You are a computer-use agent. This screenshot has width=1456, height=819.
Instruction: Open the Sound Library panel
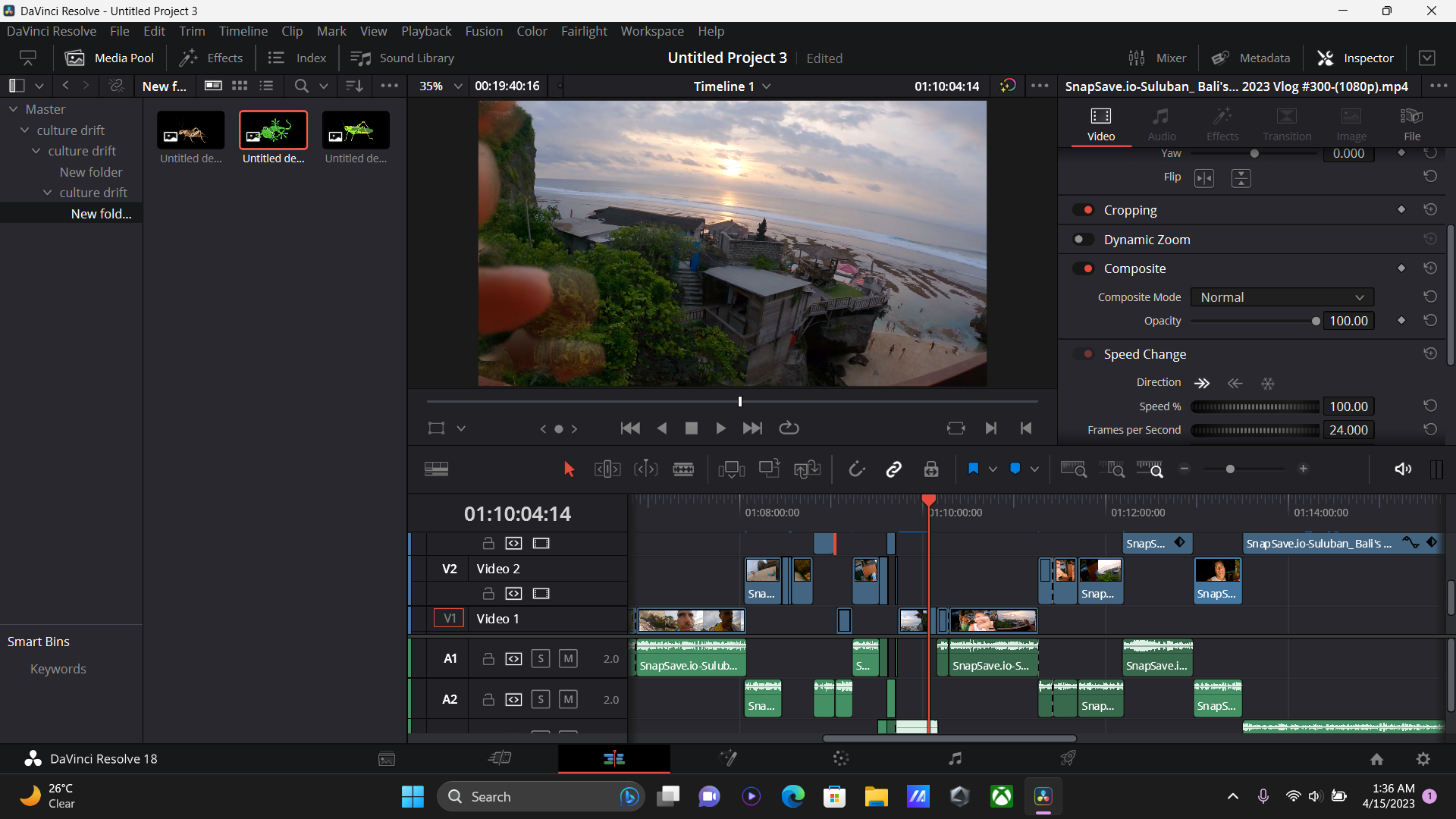402,58
